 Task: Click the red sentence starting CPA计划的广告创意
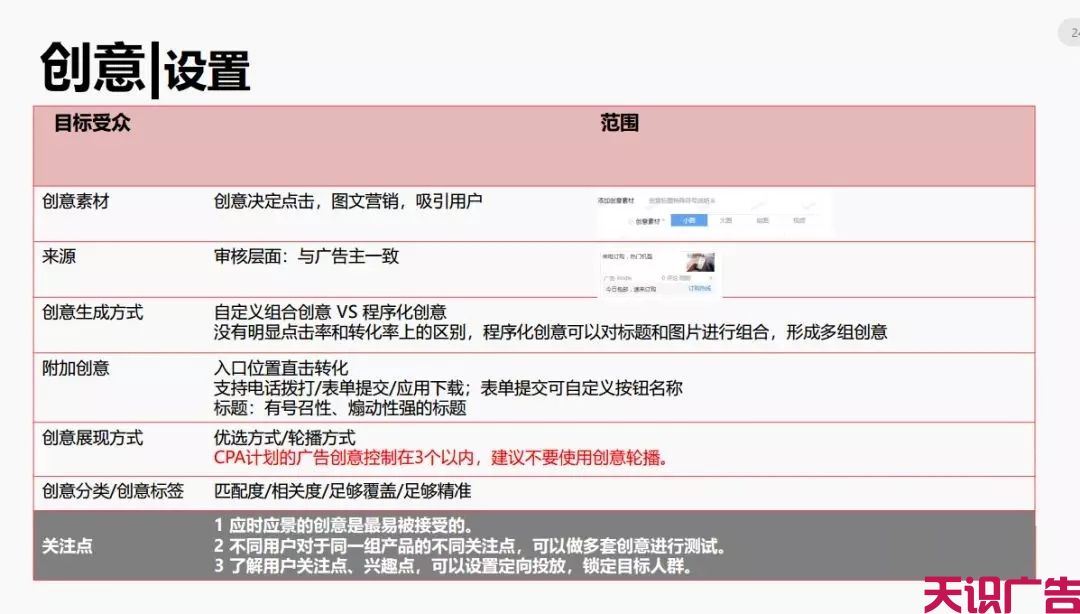[x=441, y=458]
